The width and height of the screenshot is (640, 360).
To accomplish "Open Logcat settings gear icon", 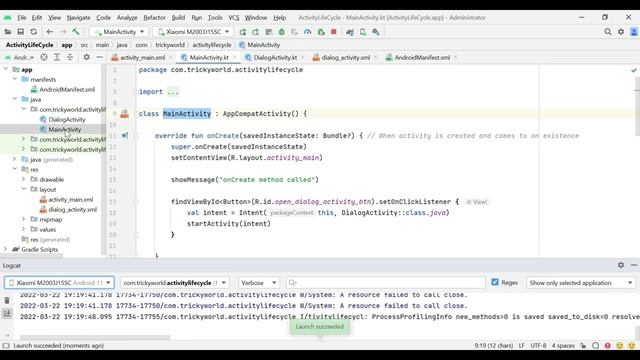I will pyautogui.click(x=621, y=265).
